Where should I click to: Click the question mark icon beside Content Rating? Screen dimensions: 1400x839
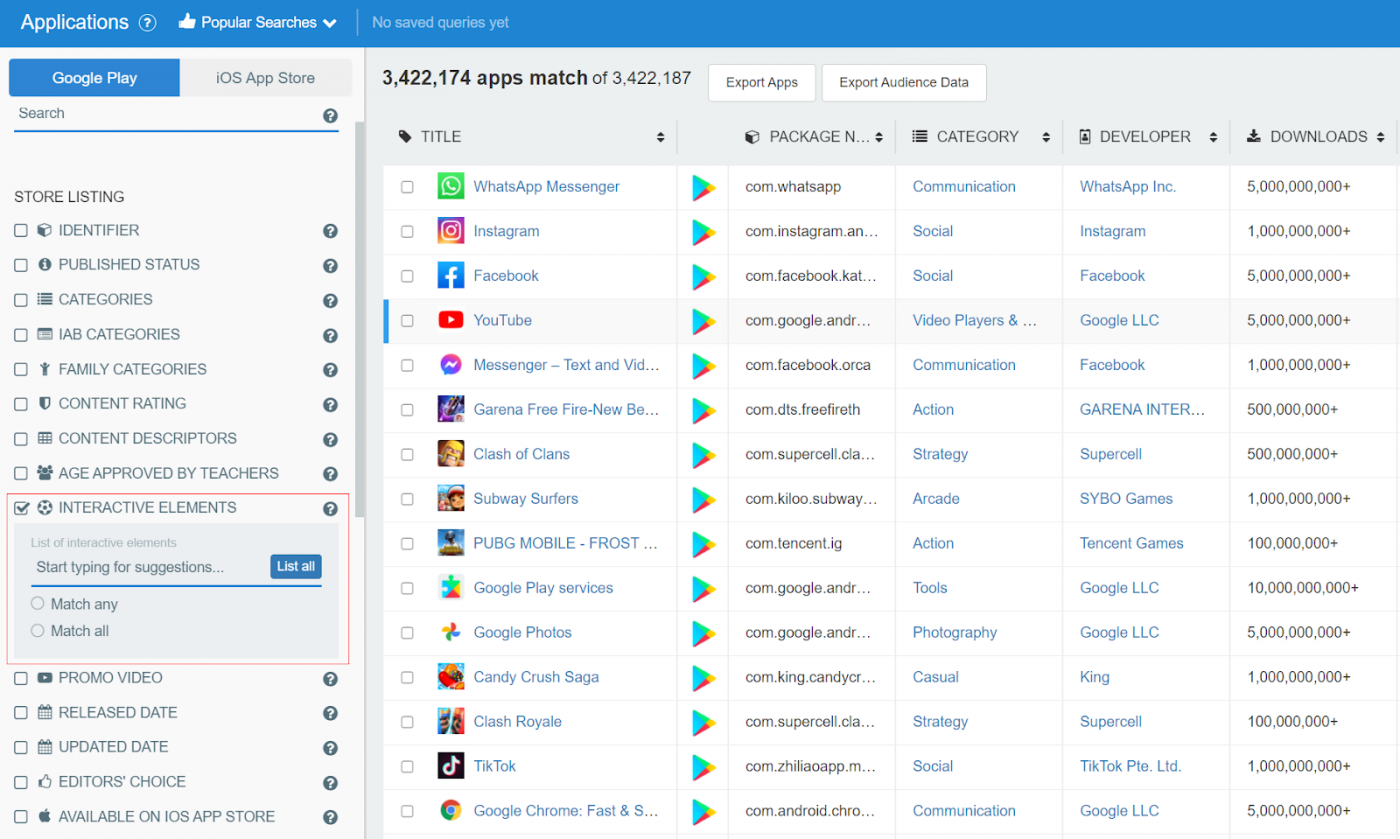[x=330, y=404]
